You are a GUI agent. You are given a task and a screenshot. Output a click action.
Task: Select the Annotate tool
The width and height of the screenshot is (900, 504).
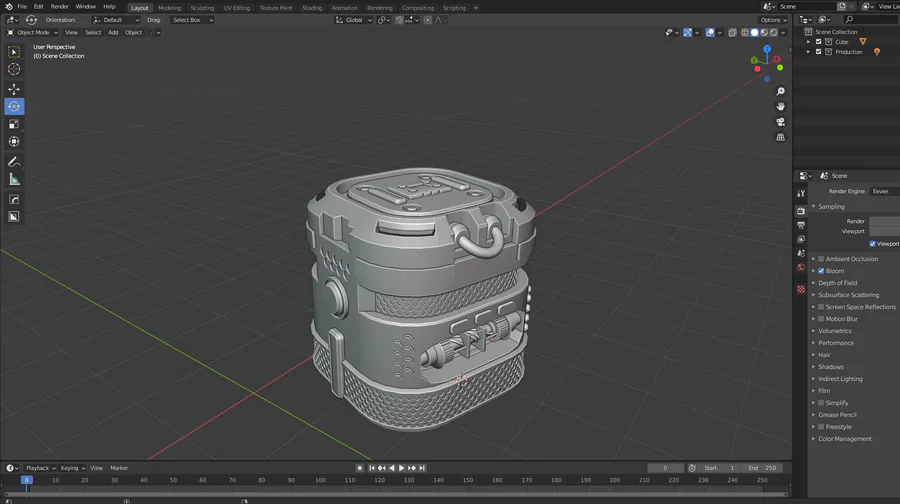pyautogui.click(x=14, y=162)
